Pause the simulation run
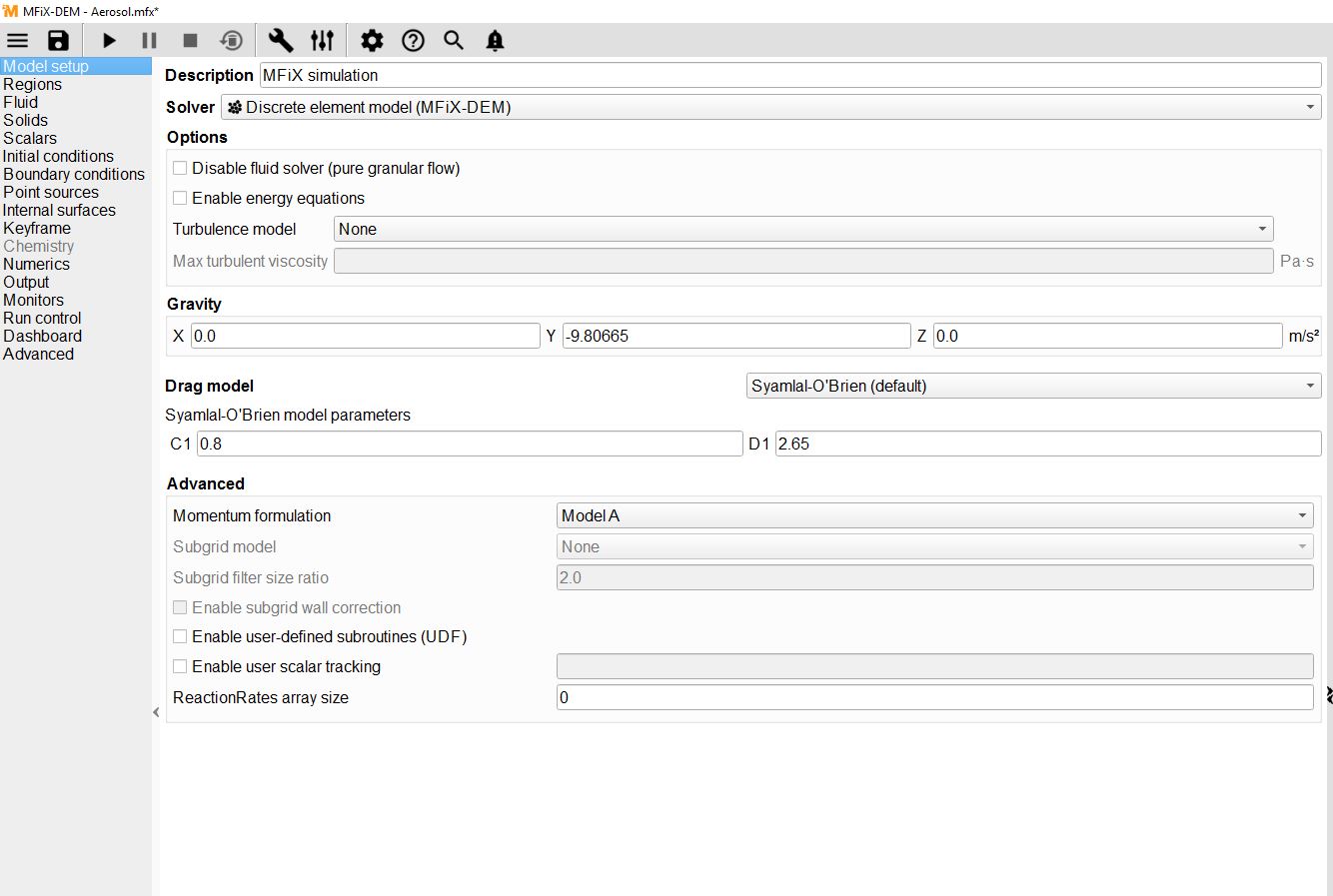This screenshot has width=1333, height=896. (150, 41)
